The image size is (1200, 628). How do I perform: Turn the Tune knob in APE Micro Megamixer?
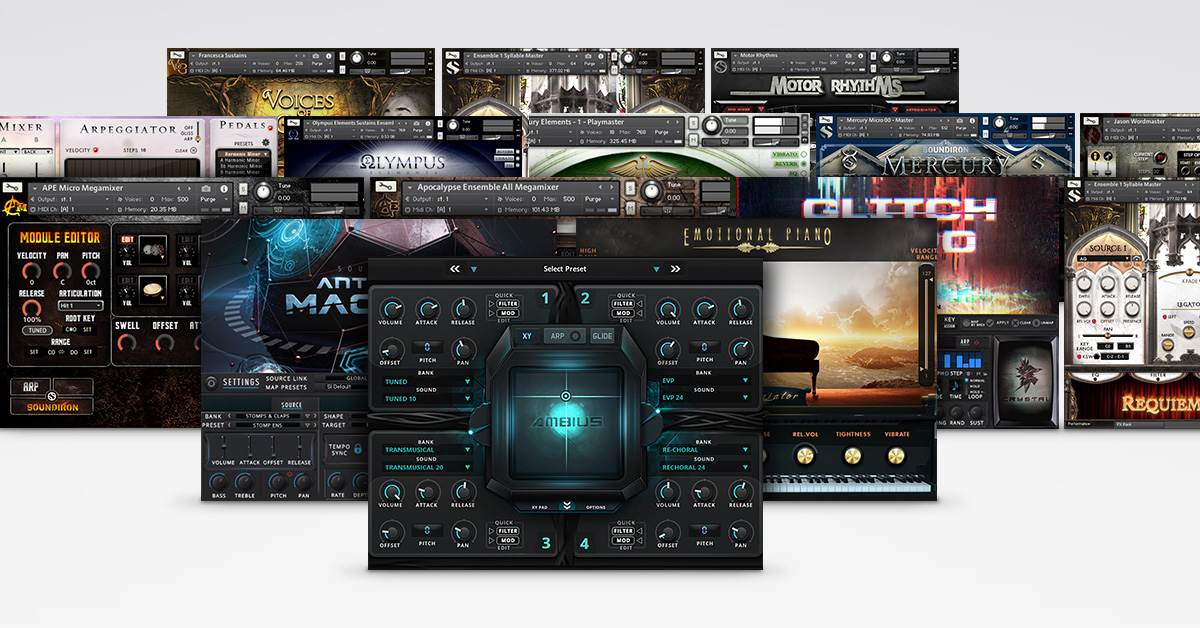262,192
